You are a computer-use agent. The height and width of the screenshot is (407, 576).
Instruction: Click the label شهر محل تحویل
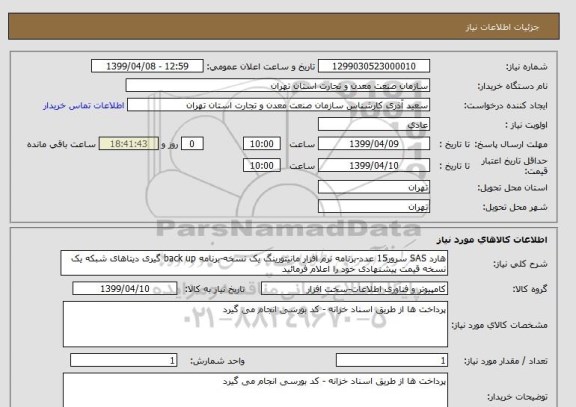coord(515,207)
